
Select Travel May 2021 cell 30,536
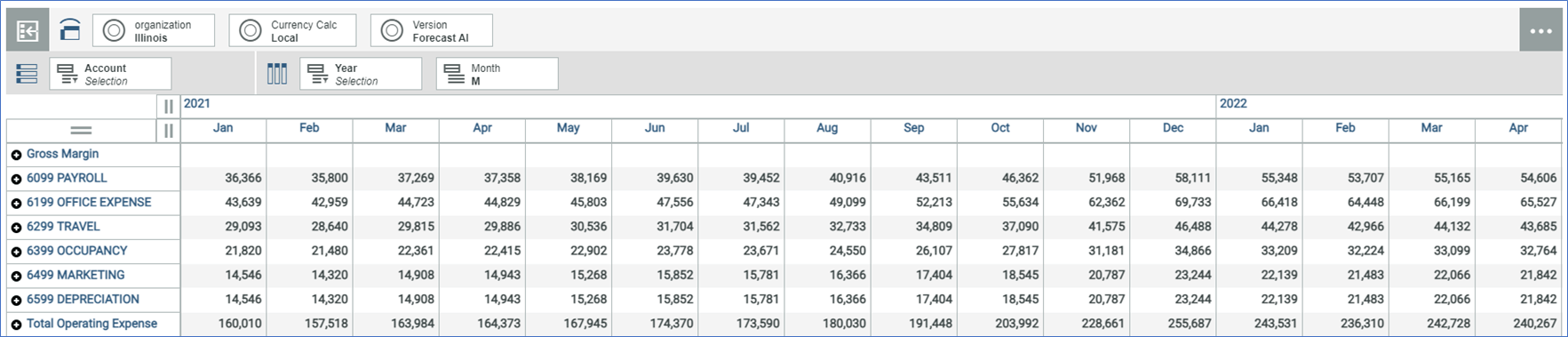click(569, 227)
